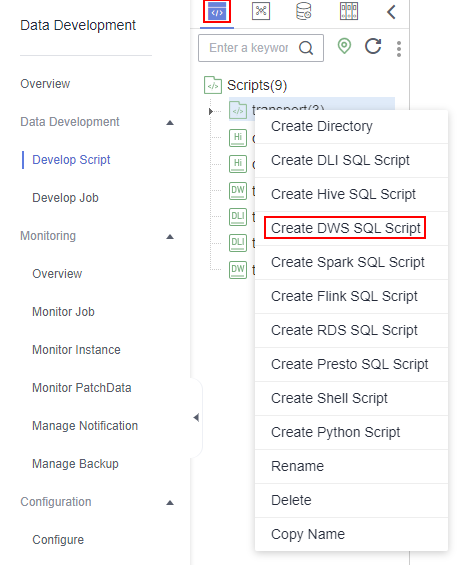This screenshot has width=459, height=565.
Task: Choose Create DWS SQL Script
Action: pyautogui.click(x=346, y=228)
